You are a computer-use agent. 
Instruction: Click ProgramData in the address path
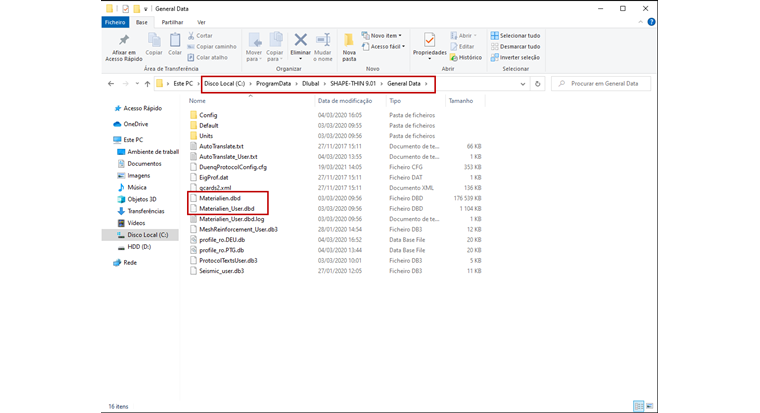[x=273, y=84]
